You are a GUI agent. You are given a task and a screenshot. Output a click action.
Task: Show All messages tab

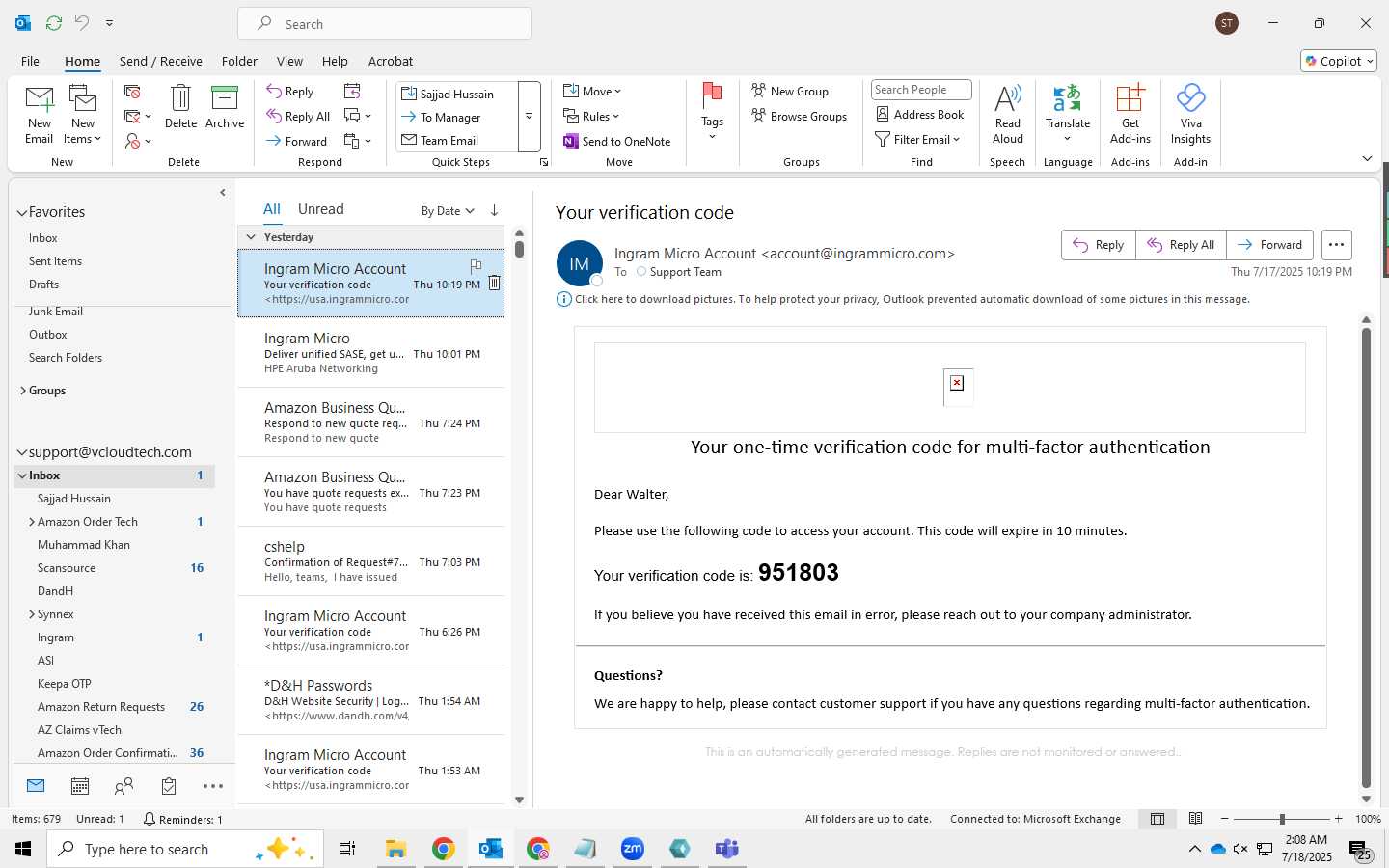[x=272, y=209]
